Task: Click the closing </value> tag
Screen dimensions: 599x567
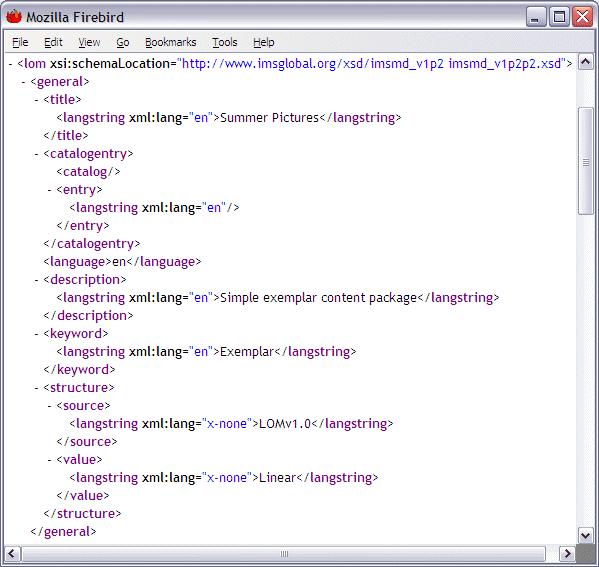Action: click(83, 496)
